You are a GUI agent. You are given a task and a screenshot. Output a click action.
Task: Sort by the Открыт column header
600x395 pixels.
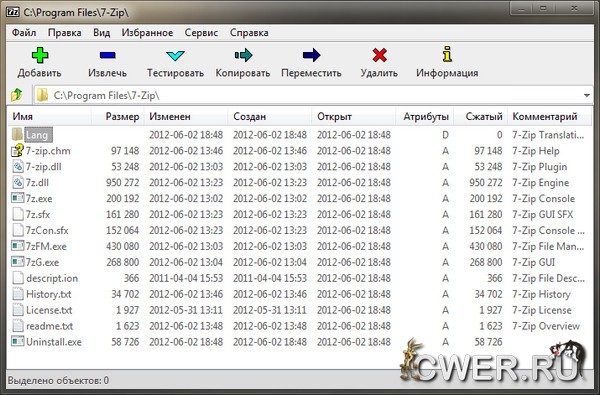[353, 116]
